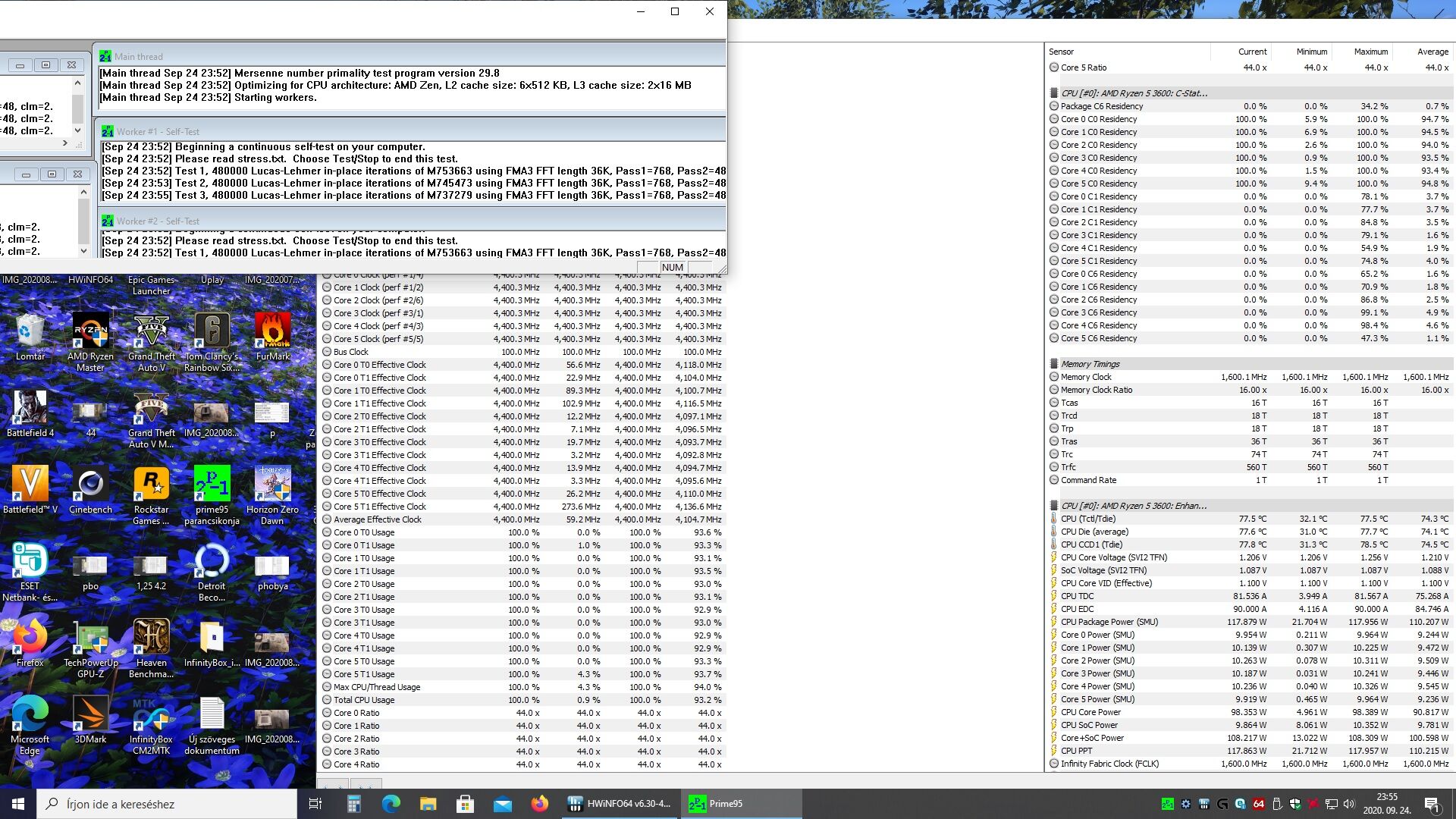Select the Firefox desktop shortcut
Image resolution: width=1456 pixels, height=819 pixels.
tap(30, 643)
